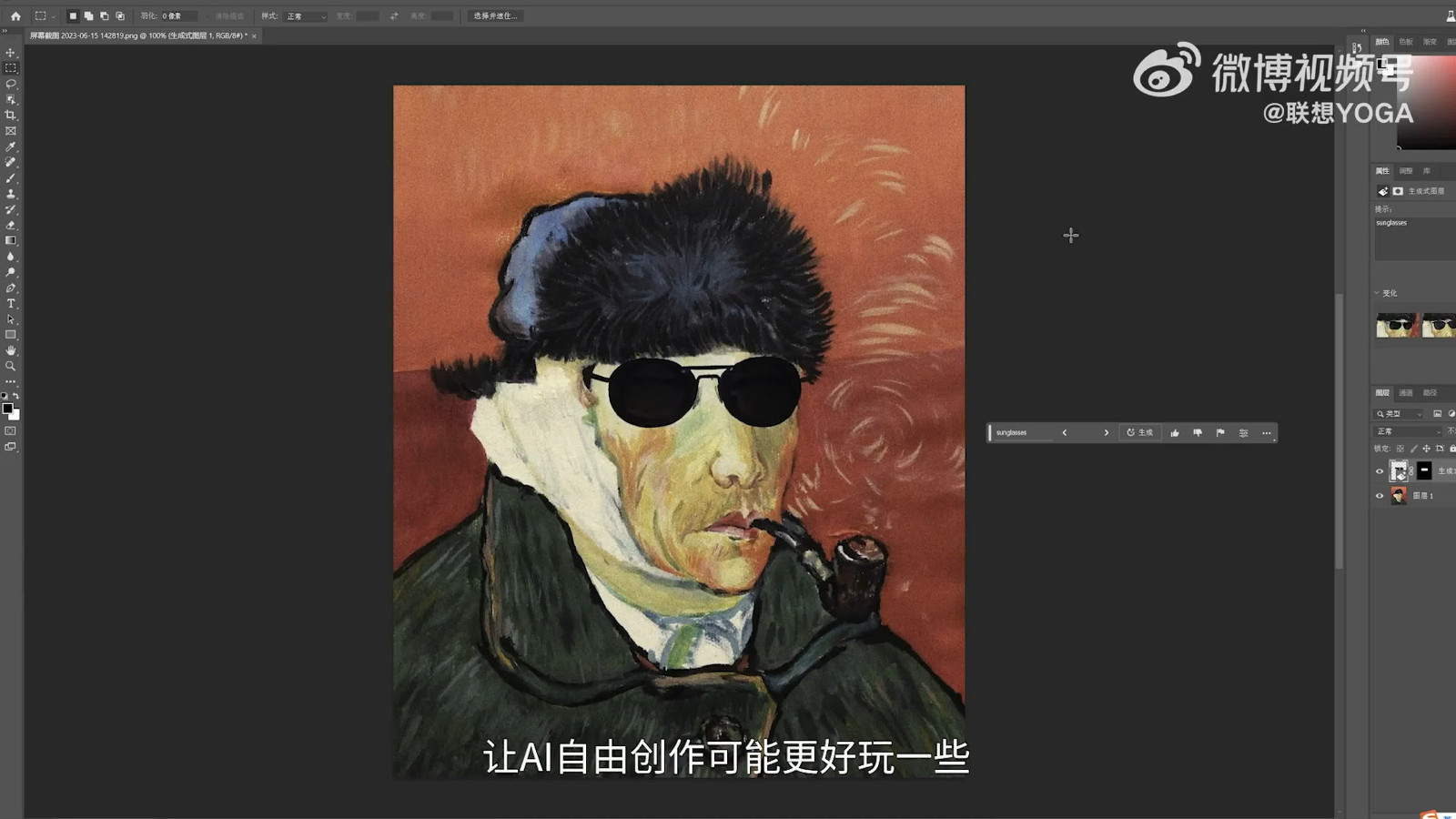The height and width of the screenshot is (819, 1456).
Task: Open the Edit Toolbar three-dots menu
Action: click(11, 380)
